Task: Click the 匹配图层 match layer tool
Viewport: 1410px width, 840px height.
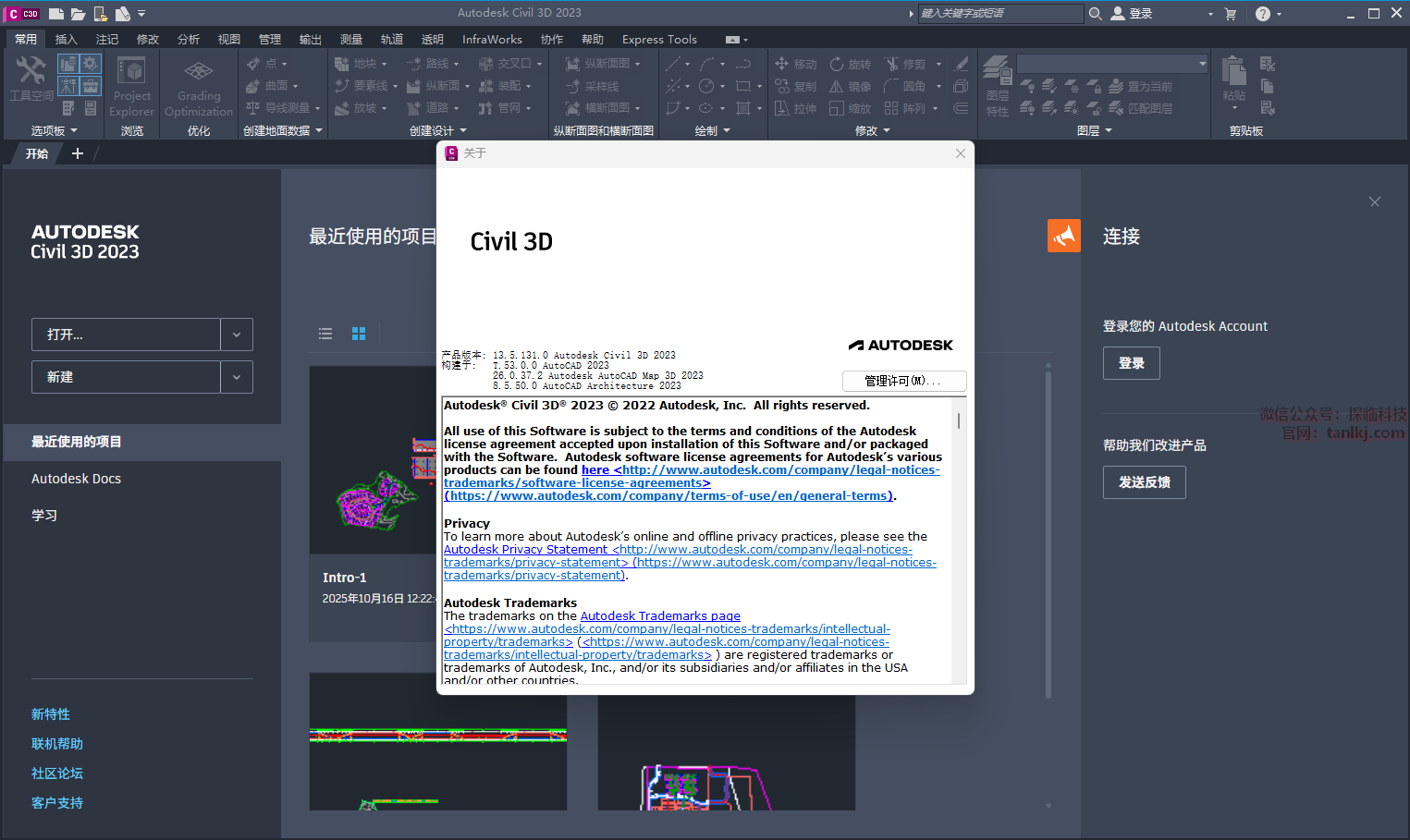Action: [x=1140, y=108]
